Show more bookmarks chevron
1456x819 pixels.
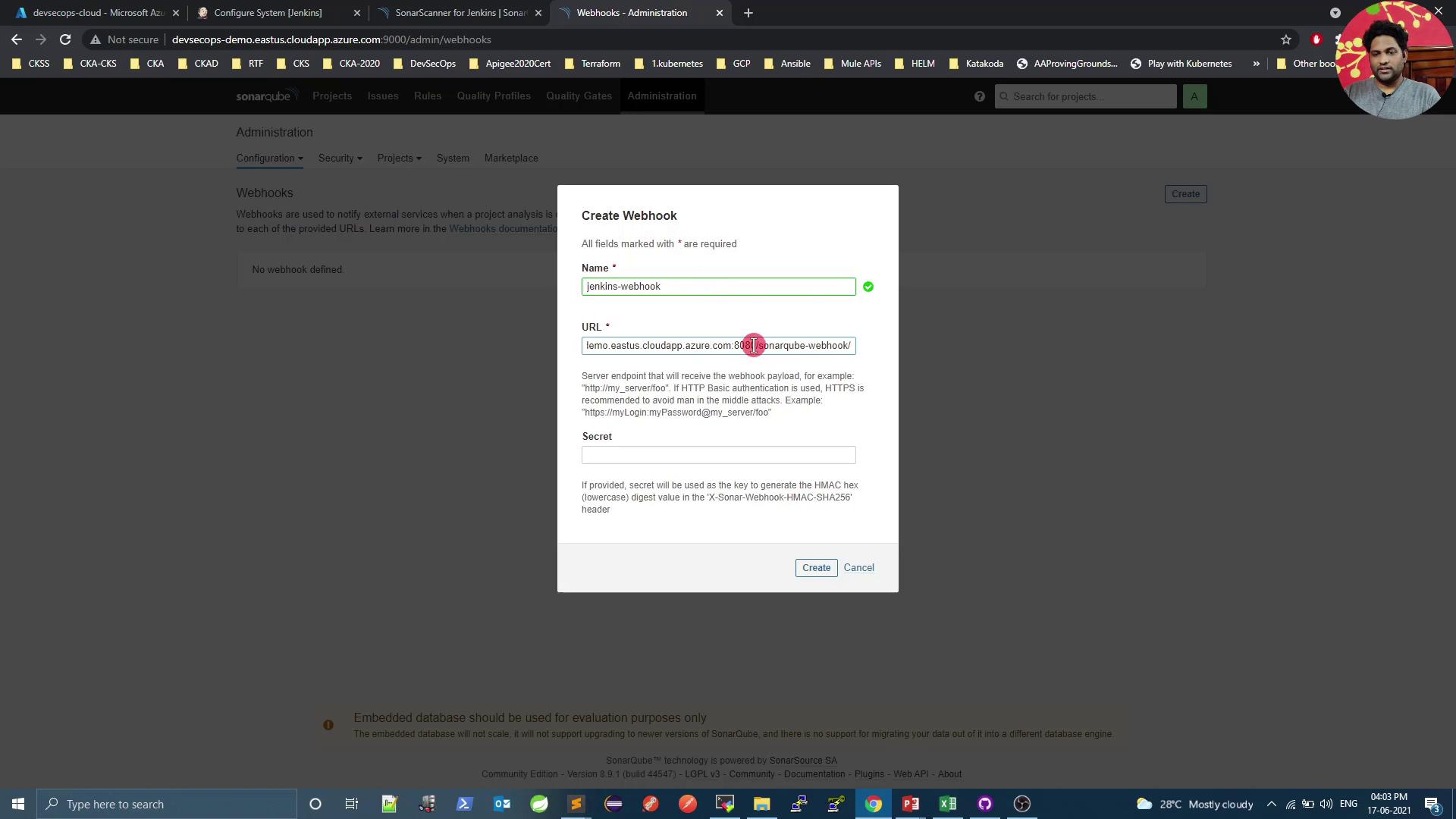pos(1257,64)
